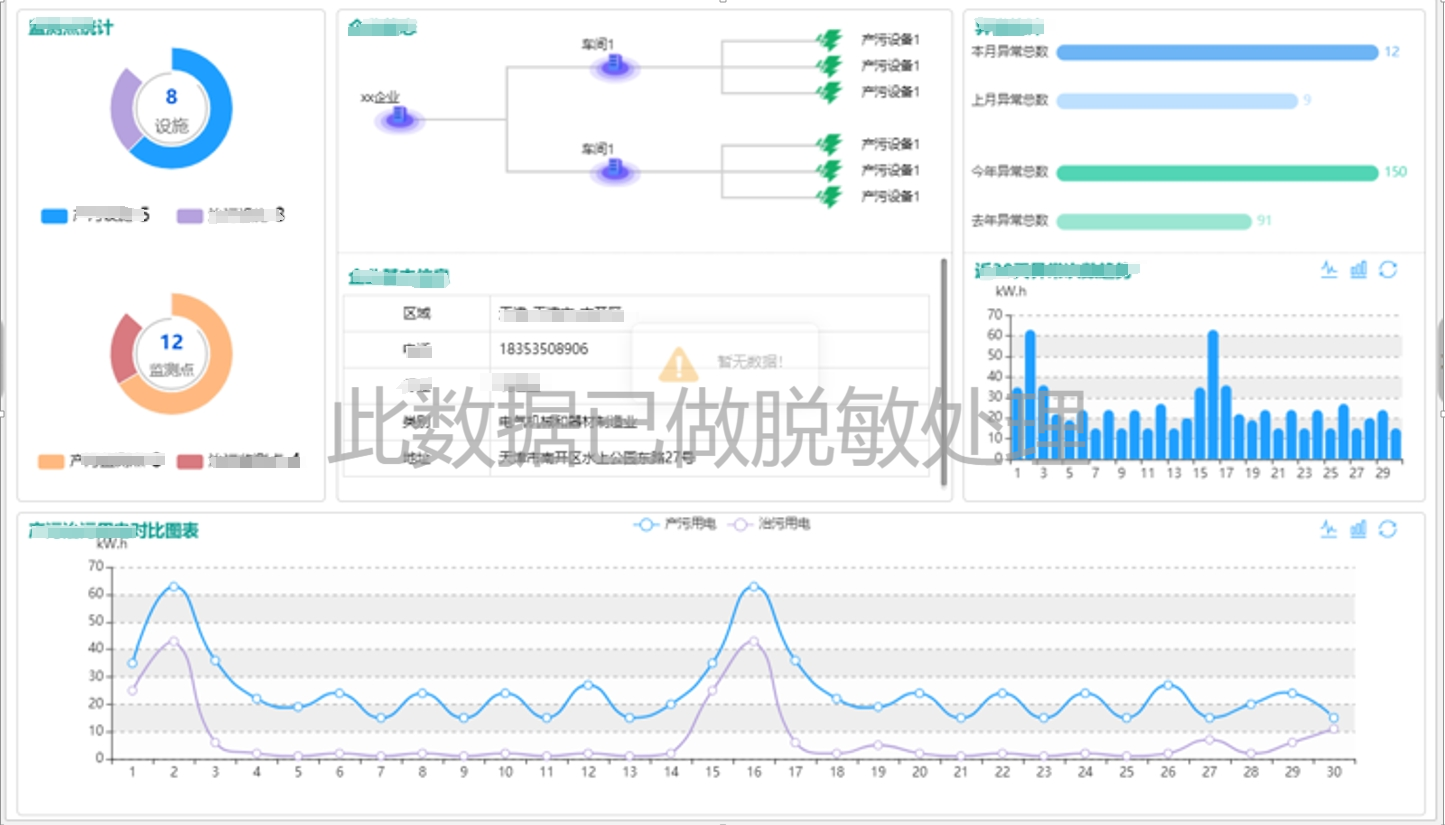1445x825 pixels.
Task: Click the 本月异常总数 label
Action: tap(1010, 52)
